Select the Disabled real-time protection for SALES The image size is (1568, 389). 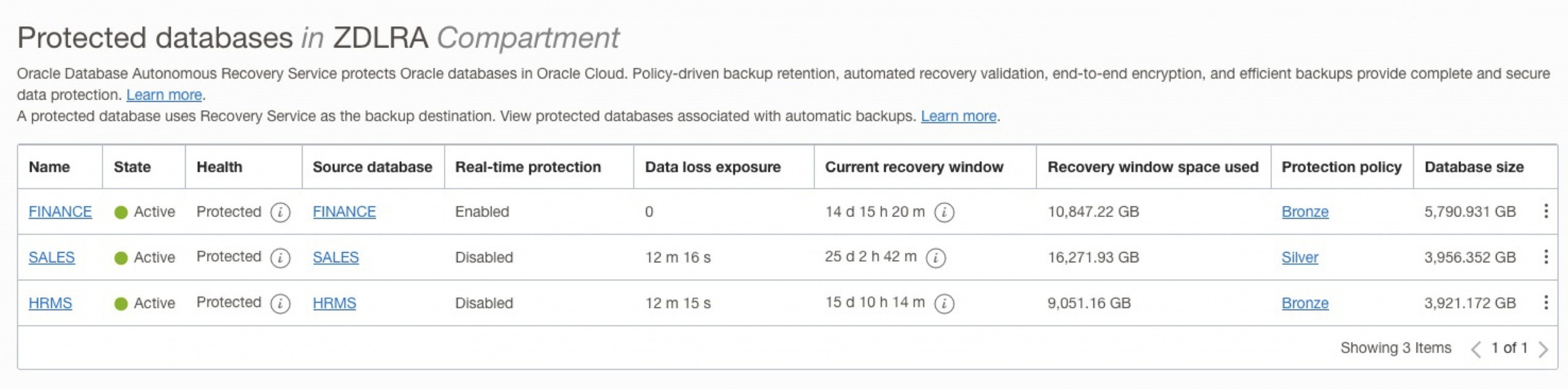(x=484, y=257)
